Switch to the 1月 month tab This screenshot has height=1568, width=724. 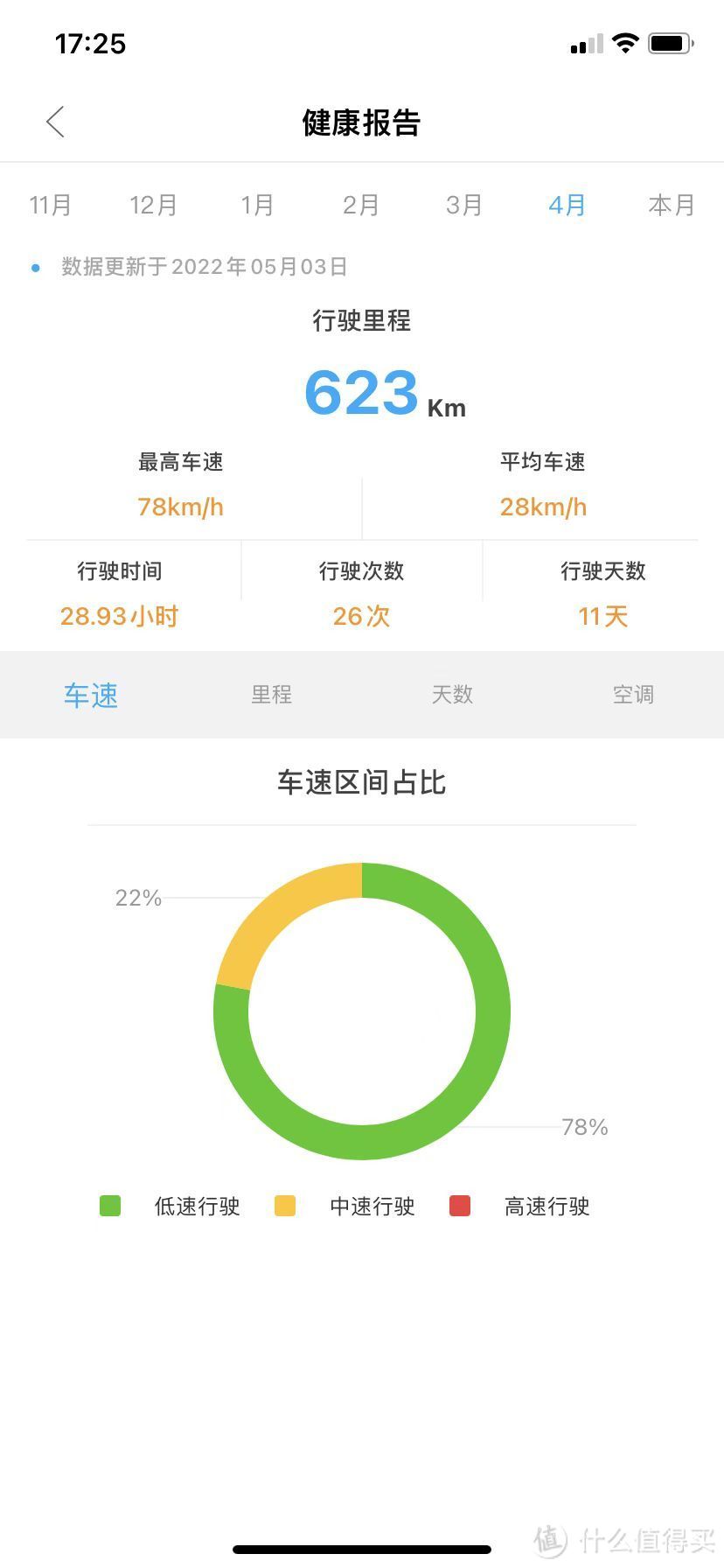(x=257, y=206)
